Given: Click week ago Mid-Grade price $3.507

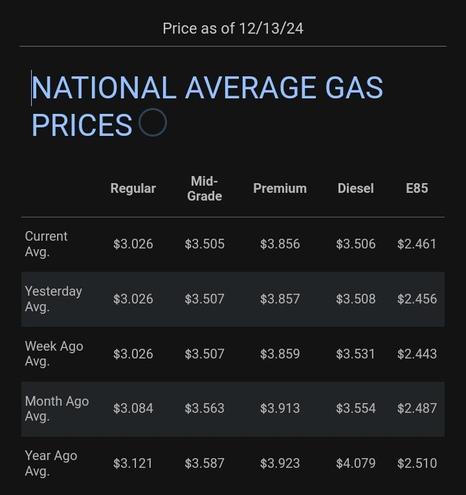Looking at the screenshot, I should point(204,354).
